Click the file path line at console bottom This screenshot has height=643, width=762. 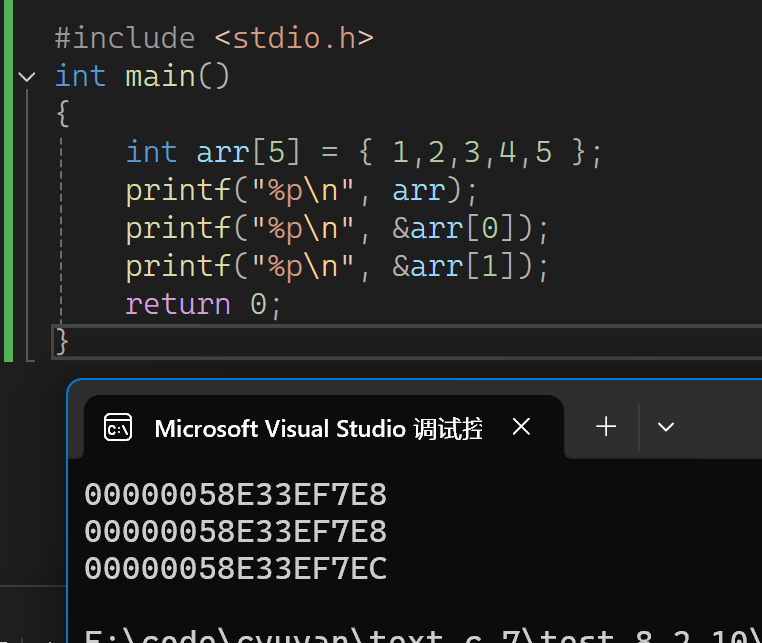click(423, 635)
